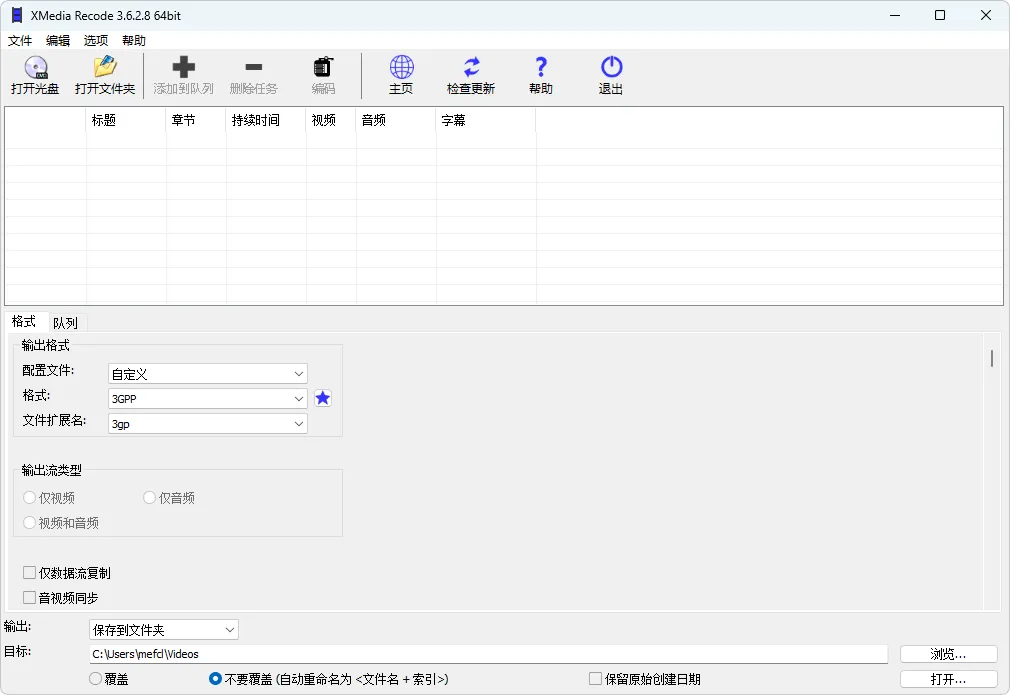The height and width of the screenshot is (695, 1010).
Task: Select the 视频和音频 radio button
Action: pos(29,522)
